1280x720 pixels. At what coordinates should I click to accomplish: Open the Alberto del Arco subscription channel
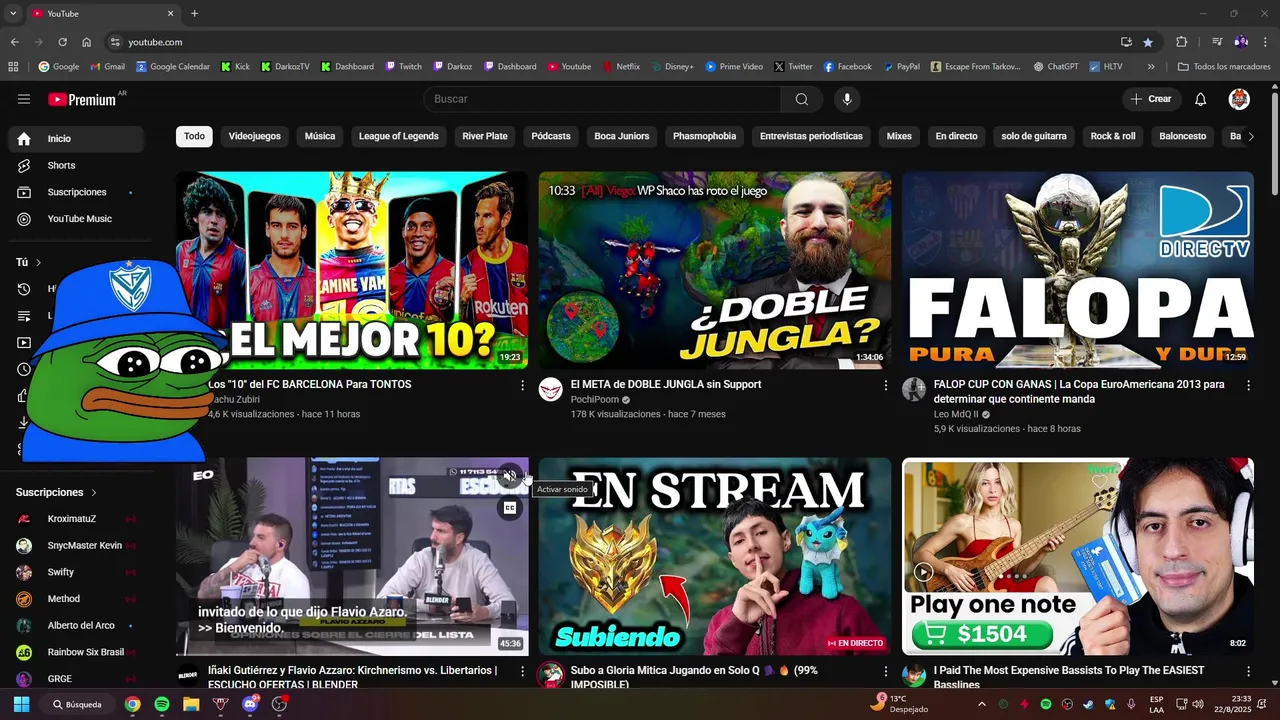click(x=76, y=625)
